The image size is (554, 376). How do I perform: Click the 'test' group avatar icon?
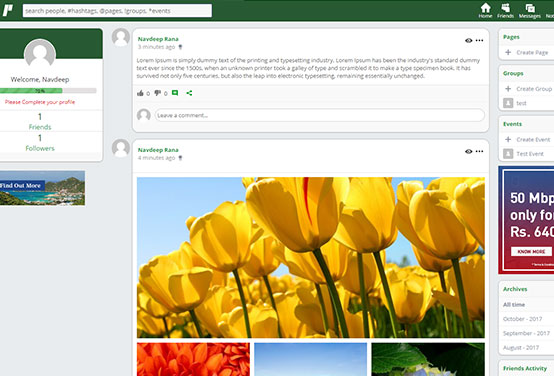click(508, 103)
